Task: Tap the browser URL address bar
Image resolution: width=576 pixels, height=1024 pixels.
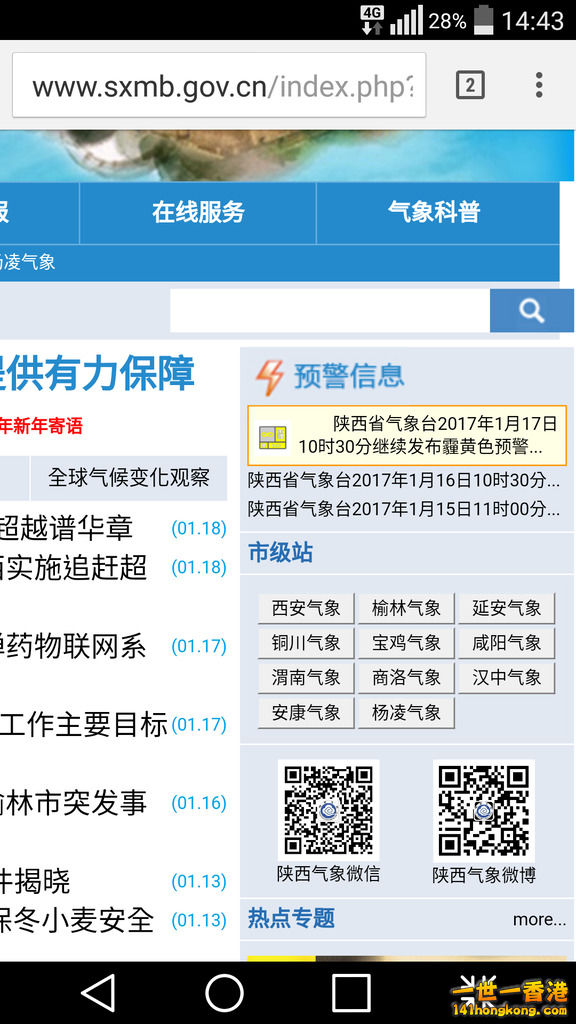Action: pyautogui.click(x=219, y=86)
